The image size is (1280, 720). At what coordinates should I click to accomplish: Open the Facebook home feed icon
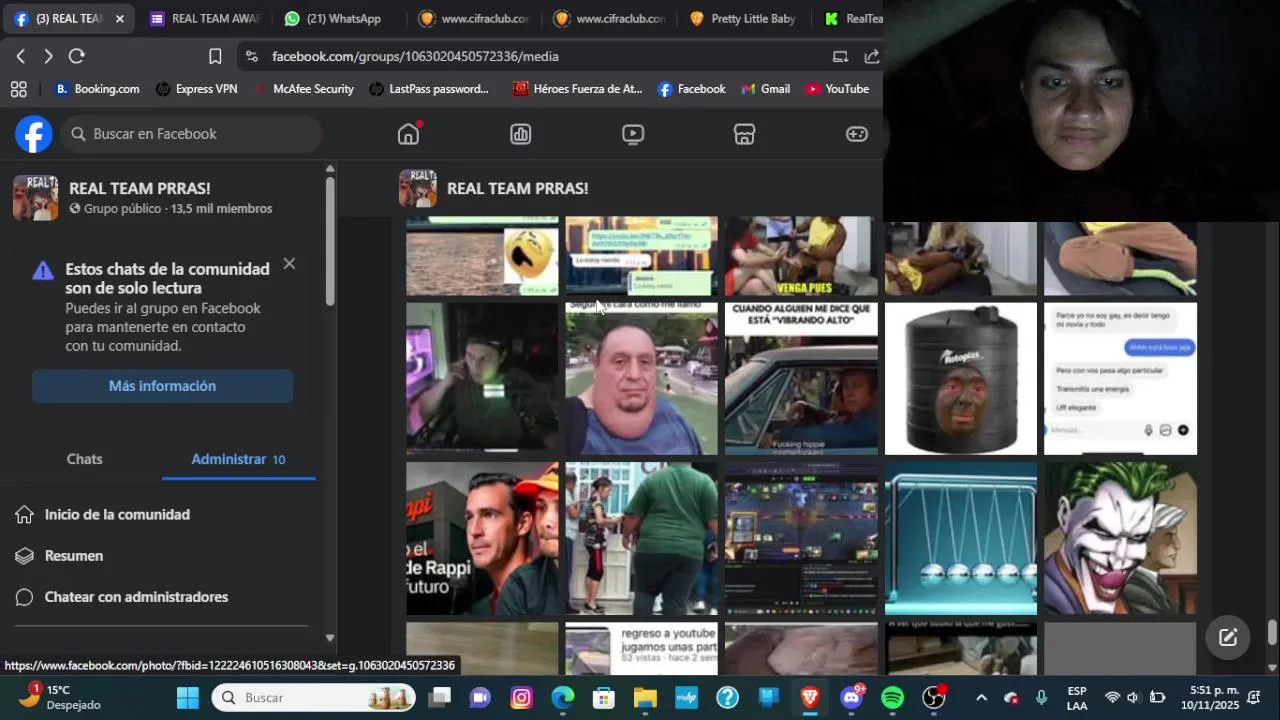click(408, 134)
